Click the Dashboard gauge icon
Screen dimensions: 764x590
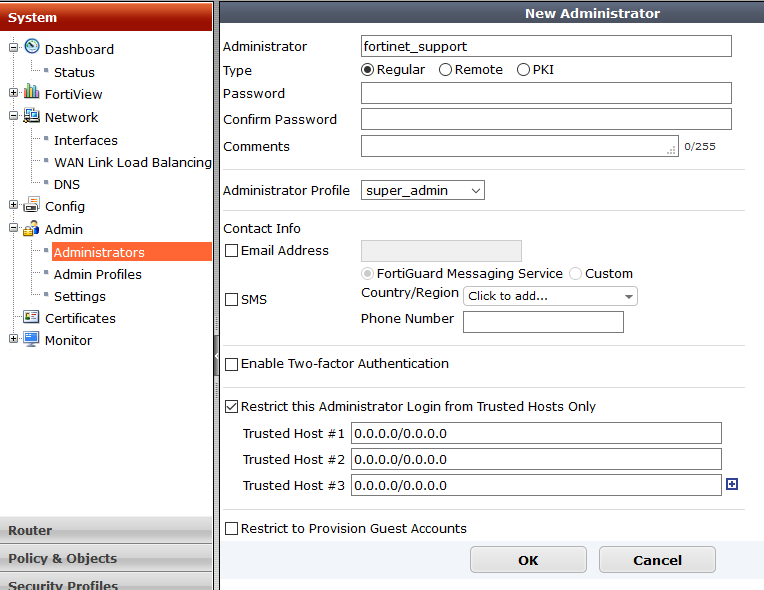[32, 47]
